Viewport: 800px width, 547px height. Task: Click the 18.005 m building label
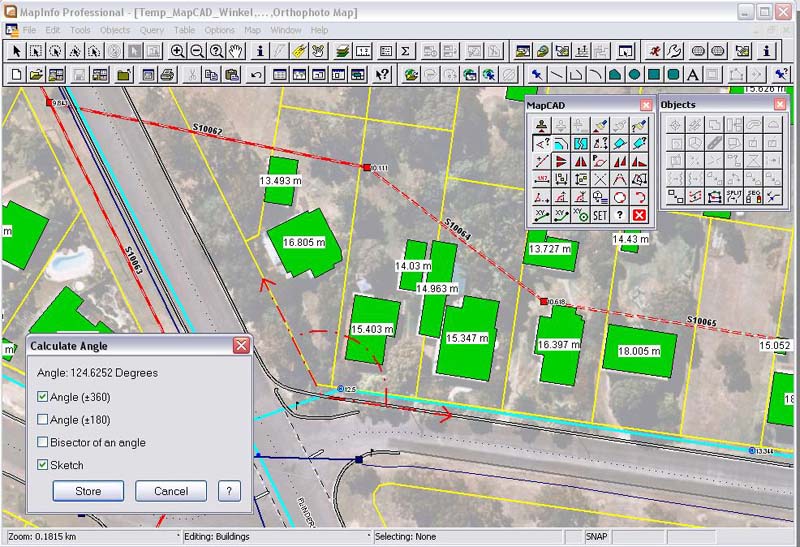coord(639,351)
